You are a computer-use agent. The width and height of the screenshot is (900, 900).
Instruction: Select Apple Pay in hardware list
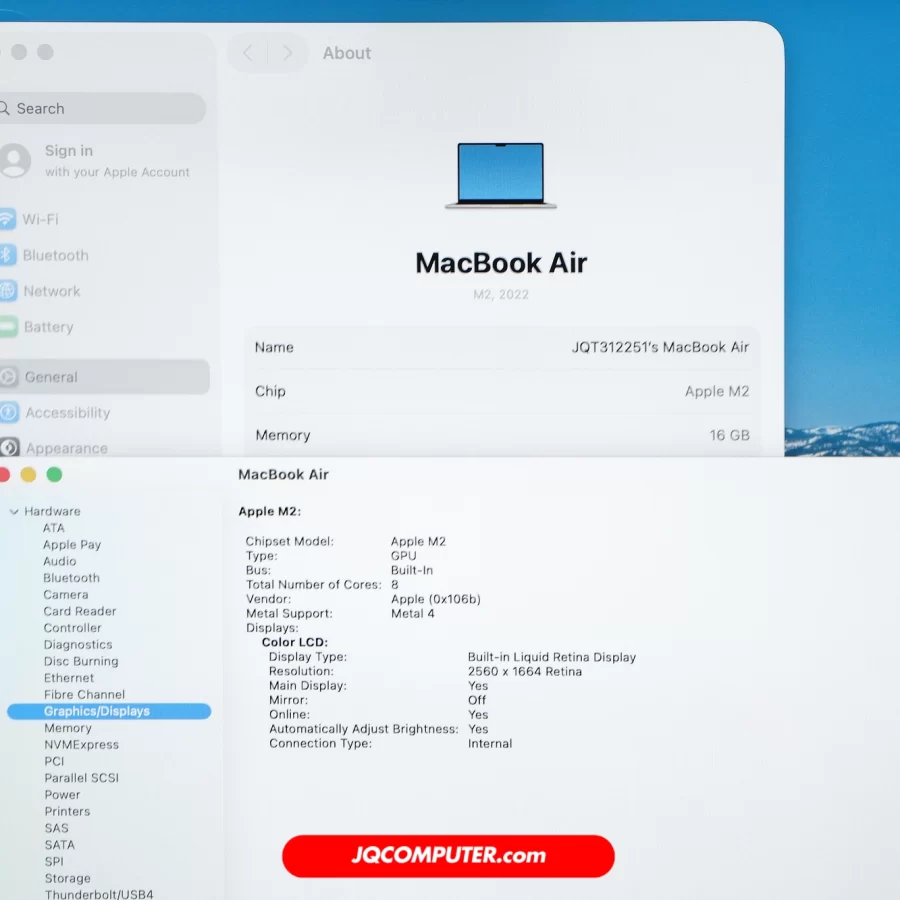point(72,545)
